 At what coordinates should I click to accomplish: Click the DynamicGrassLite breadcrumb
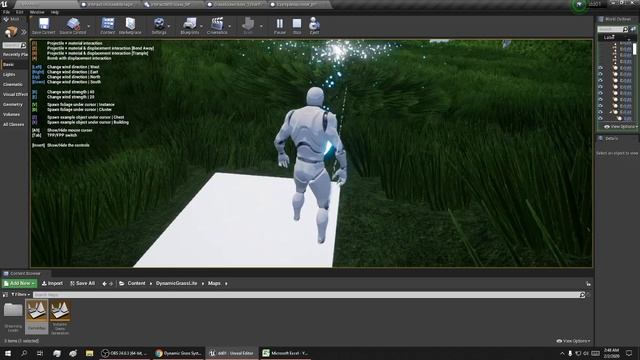click(x=176, y=283)
